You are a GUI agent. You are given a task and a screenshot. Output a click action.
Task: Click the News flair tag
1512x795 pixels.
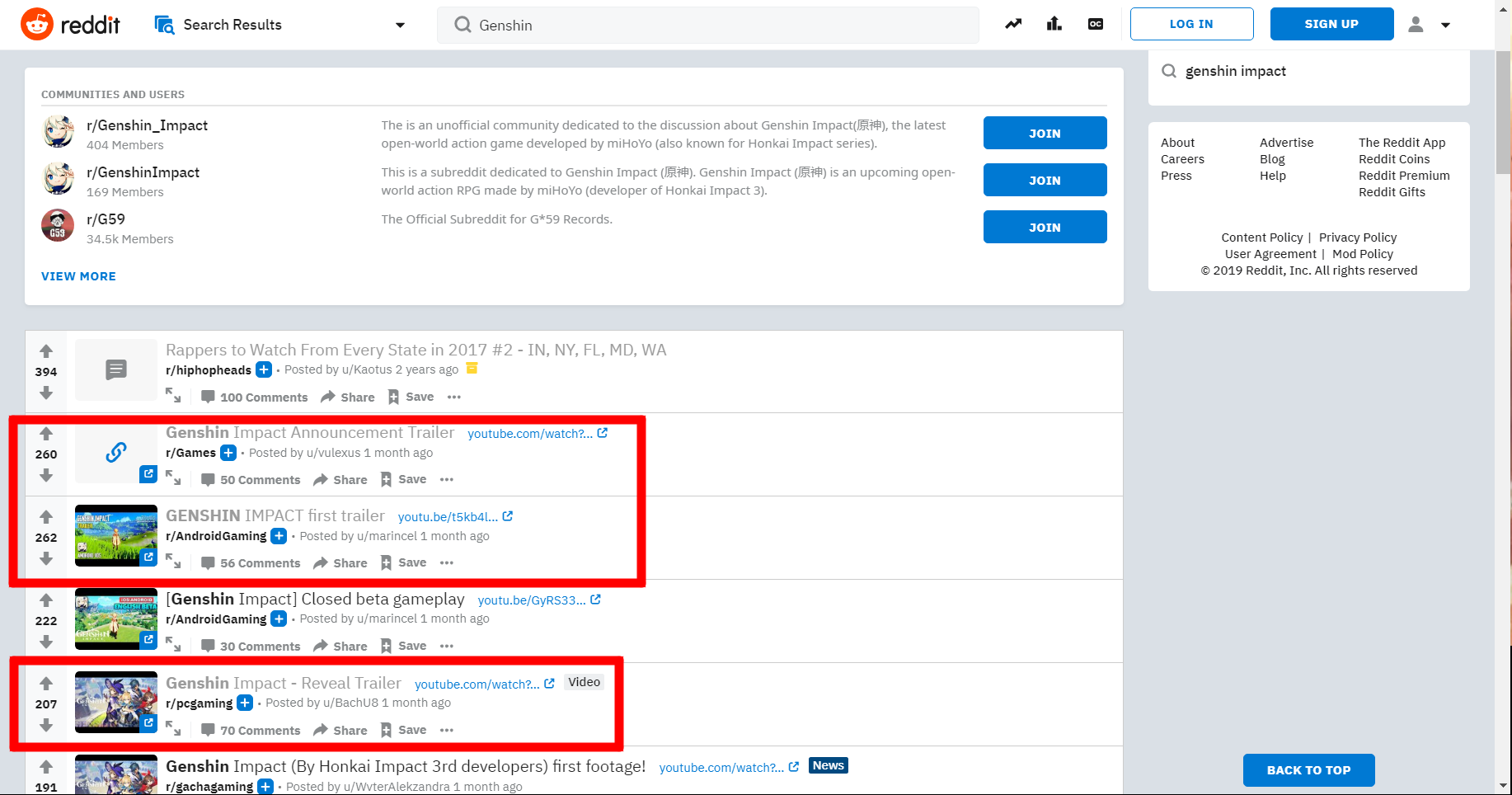pos(829,765)
